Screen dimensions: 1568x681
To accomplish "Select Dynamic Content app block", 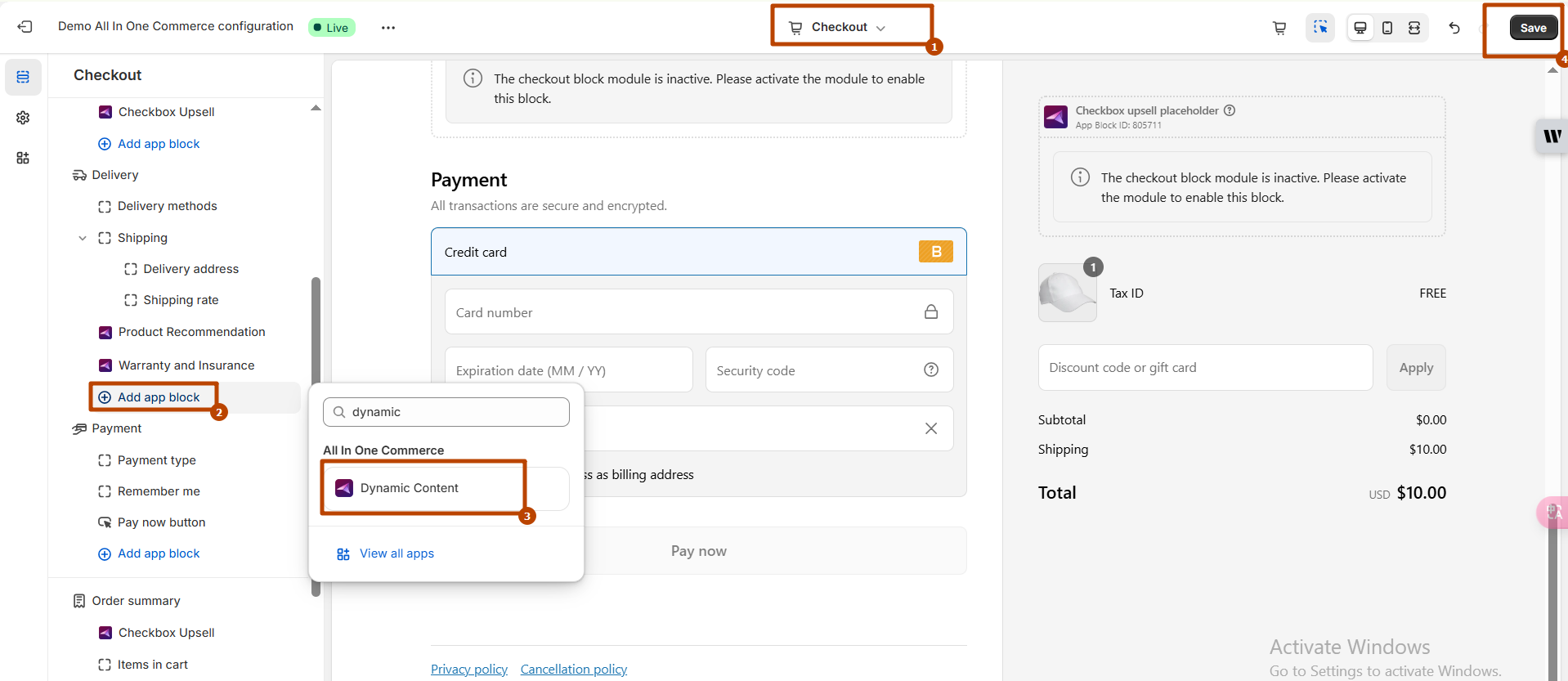I will (x=409, y=488).
